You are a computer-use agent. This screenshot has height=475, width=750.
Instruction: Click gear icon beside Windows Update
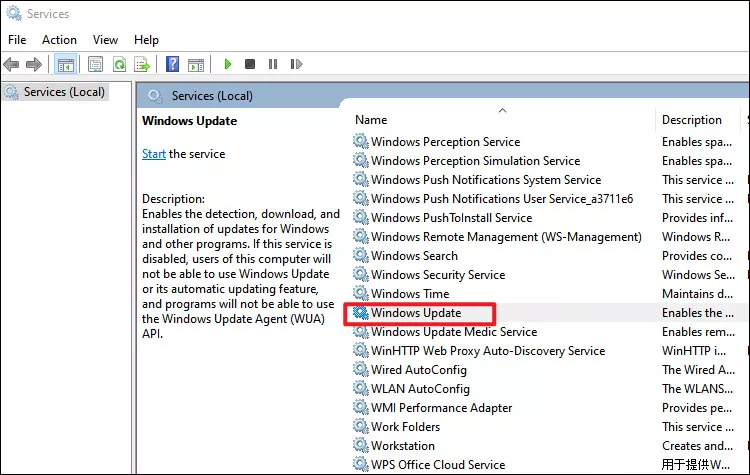(361, 312)
